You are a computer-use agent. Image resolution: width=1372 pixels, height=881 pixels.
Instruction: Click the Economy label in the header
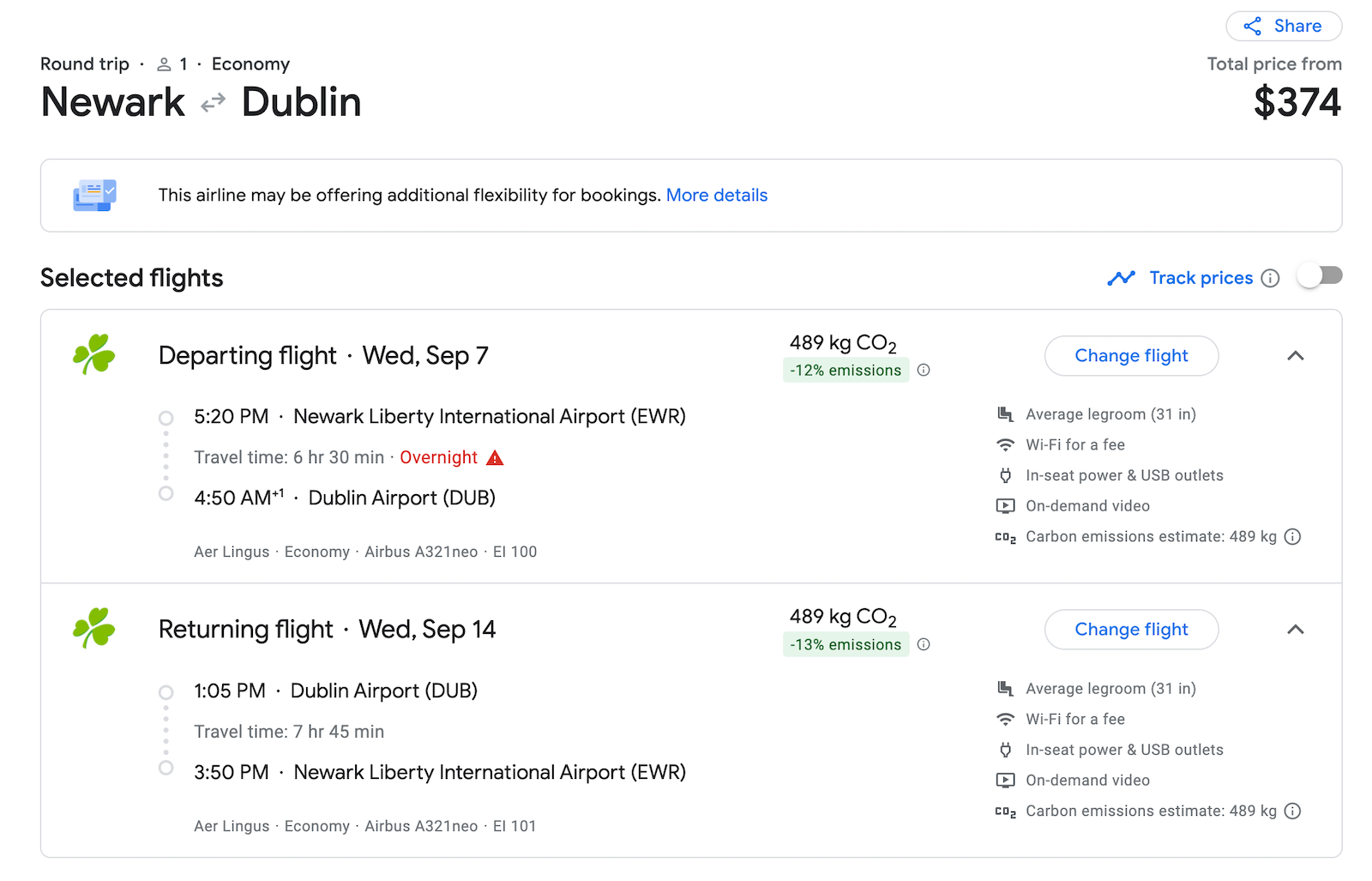pyautogui.click(x=250, y=63)
